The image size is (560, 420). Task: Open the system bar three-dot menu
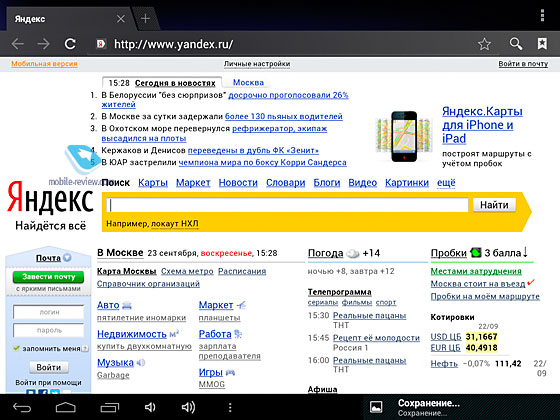pos(230,408)
